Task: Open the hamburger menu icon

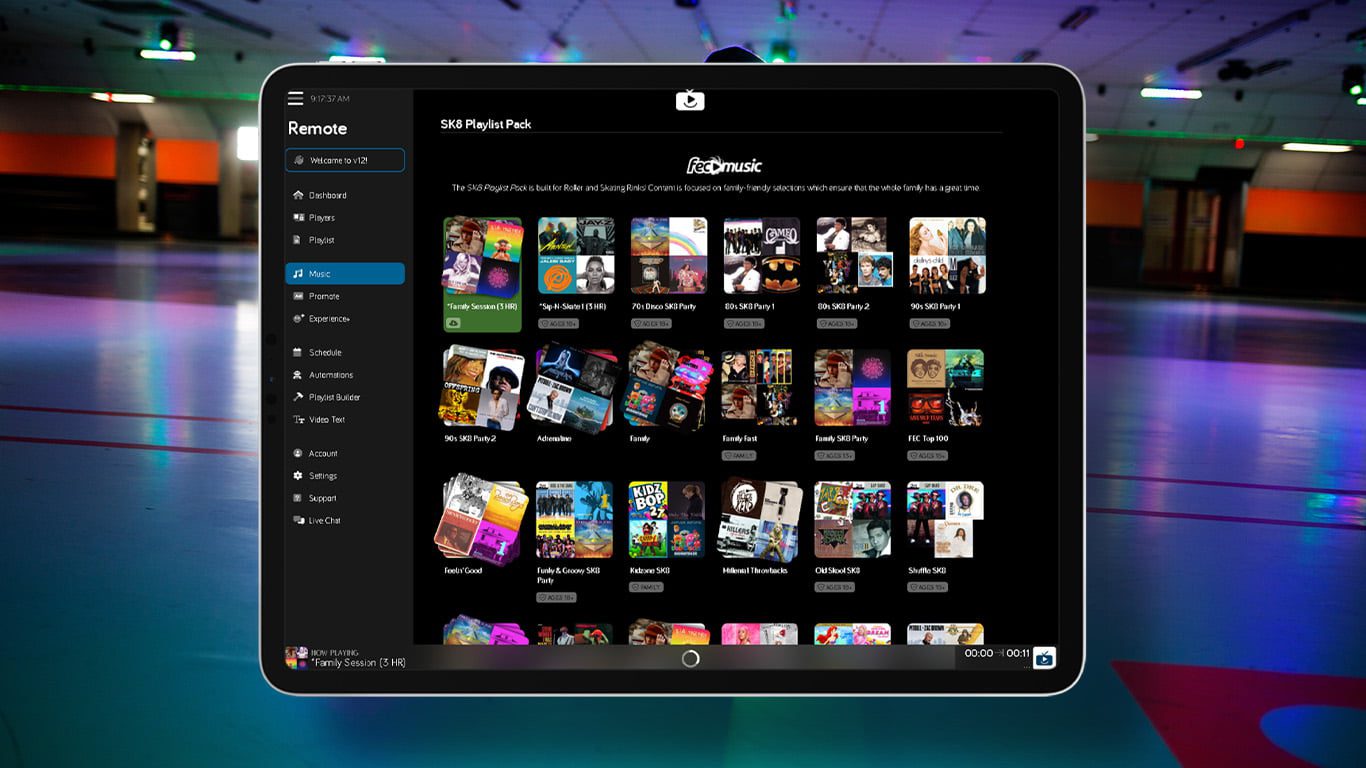Action: coord(295,98)
